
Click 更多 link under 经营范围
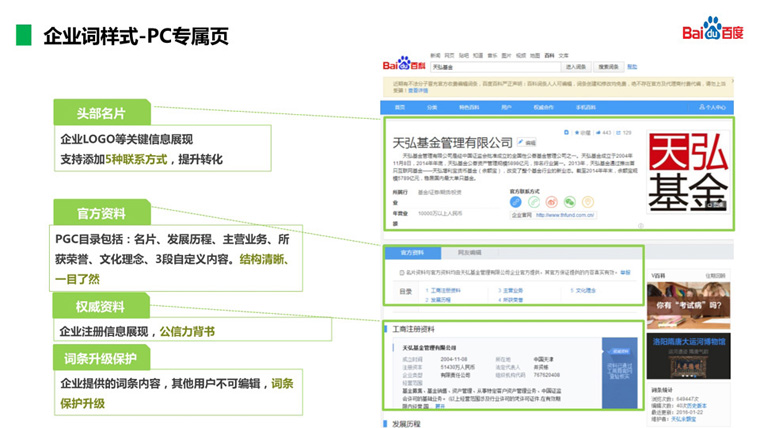click(x=440, y=406)
